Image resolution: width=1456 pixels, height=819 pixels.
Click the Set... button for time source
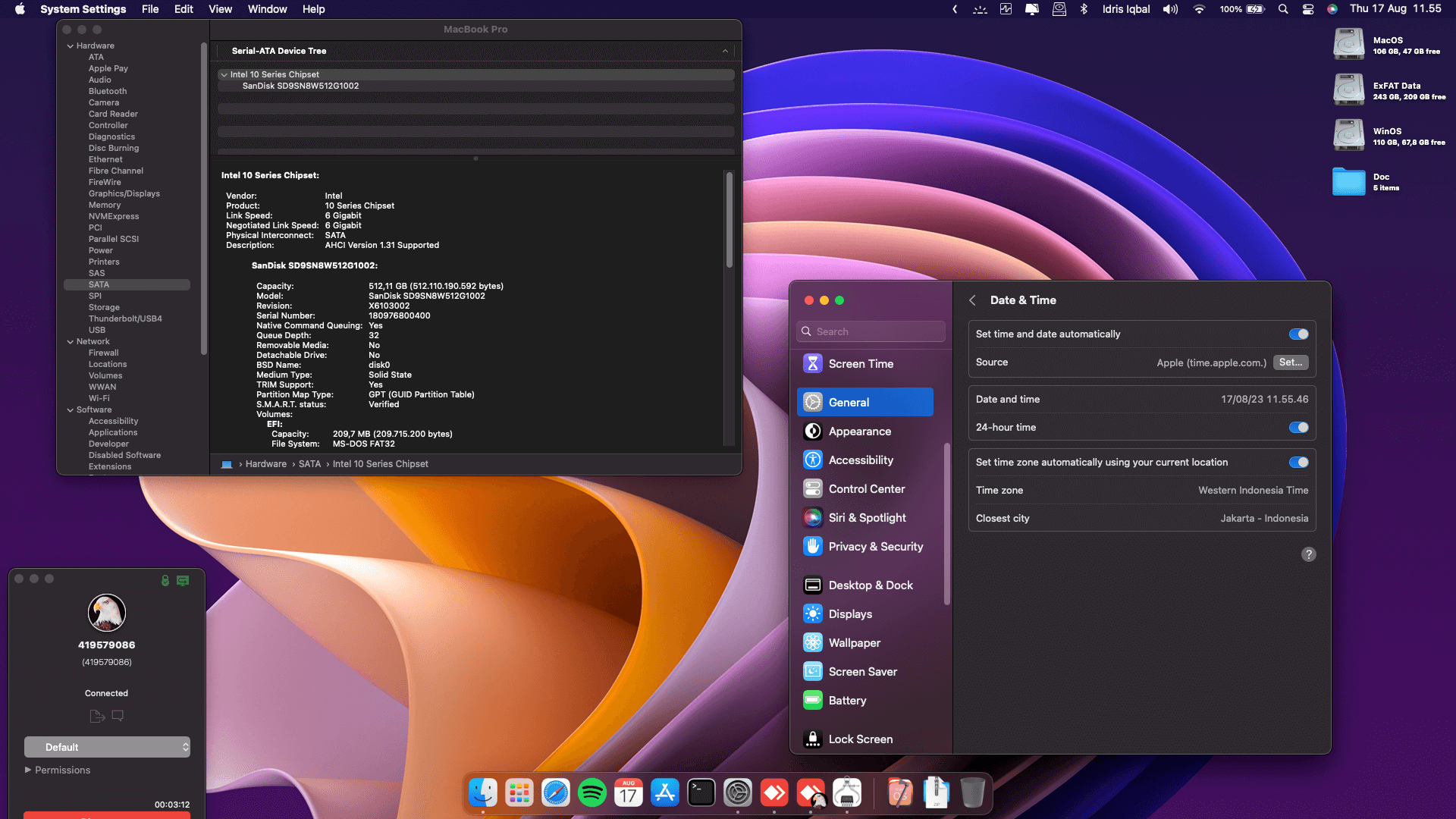coord(1291,362)
